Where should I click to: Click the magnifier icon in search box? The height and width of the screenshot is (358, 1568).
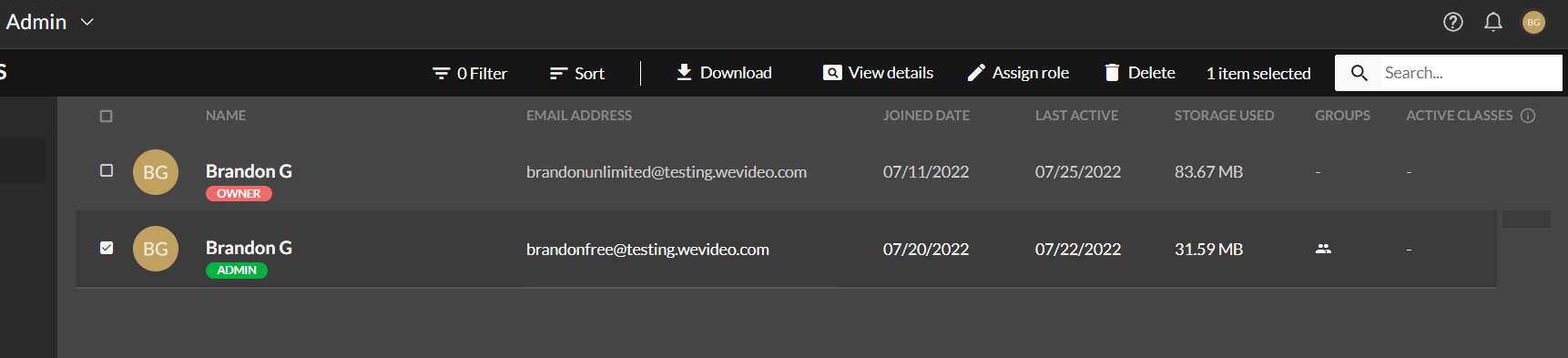[x=1359, y=73]
